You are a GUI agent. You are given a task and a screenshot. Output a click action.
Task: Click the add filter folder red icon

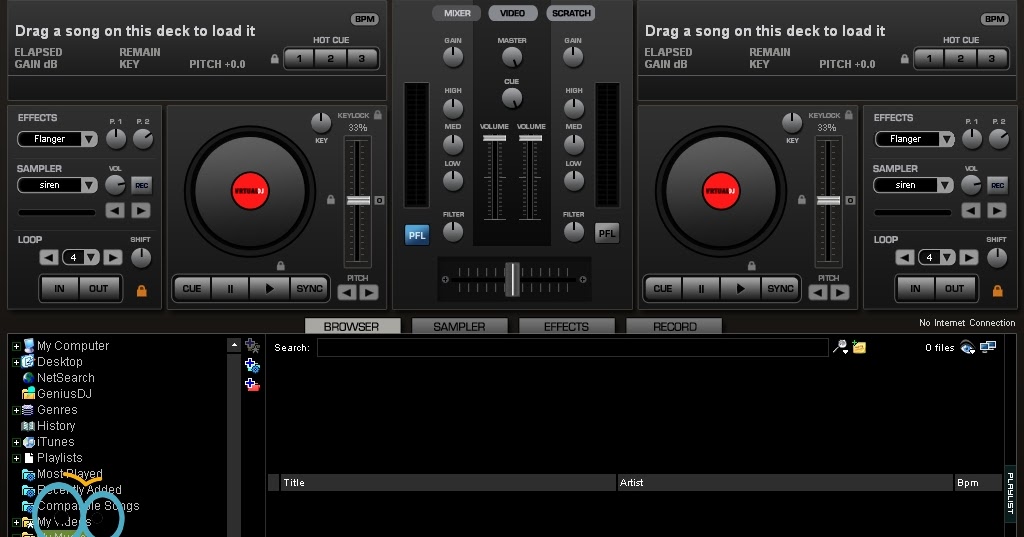[x=252, y=385]
